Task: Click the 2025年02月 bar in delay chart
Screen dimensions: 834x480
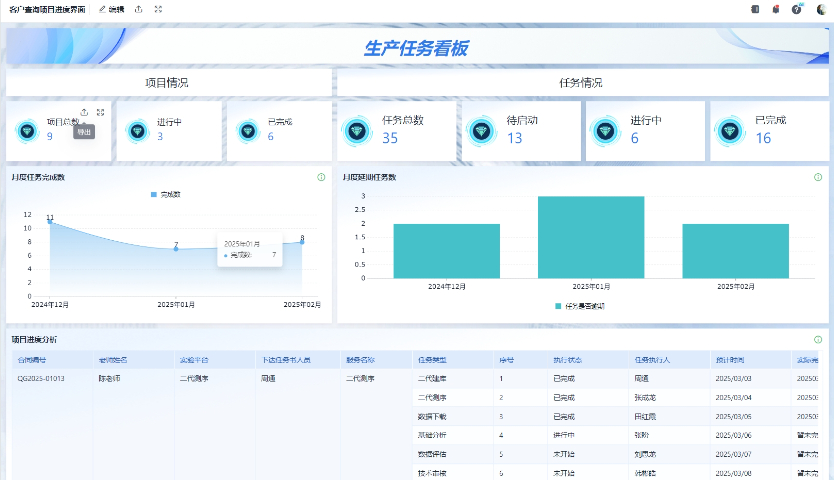Action: click(x=736, y=251)
